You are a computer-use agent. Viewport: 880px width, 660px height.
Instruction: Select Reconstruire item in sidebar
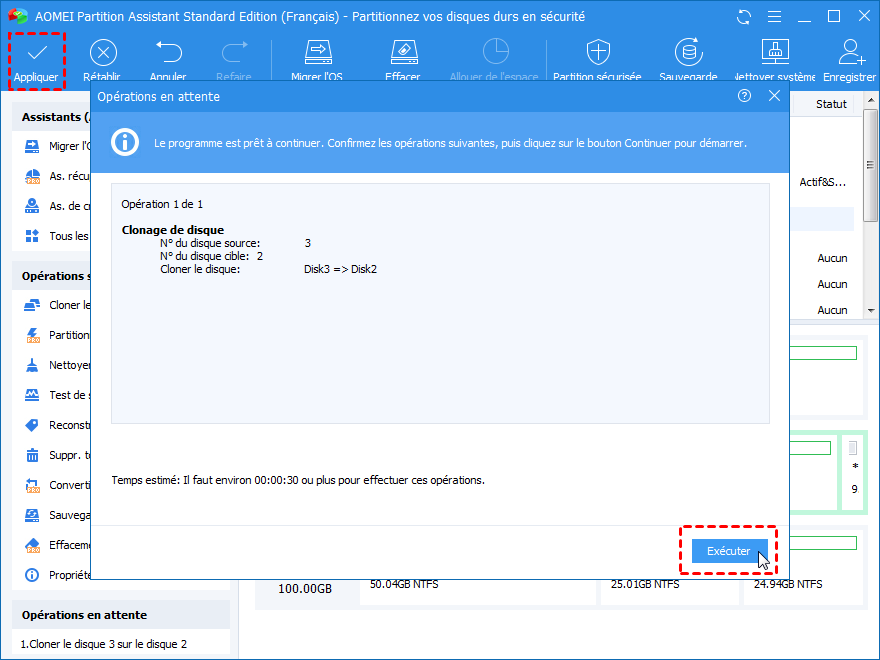(x=57, y=425)
